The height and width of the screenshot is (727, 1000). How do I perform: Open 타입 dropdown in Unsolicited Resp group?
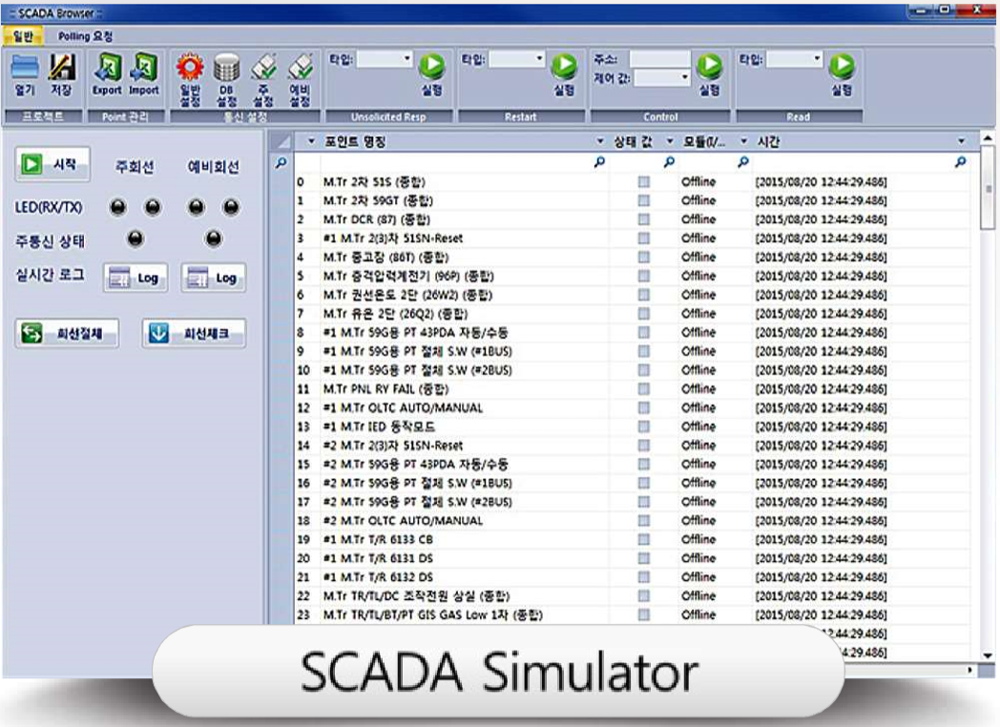coord(407,59)
